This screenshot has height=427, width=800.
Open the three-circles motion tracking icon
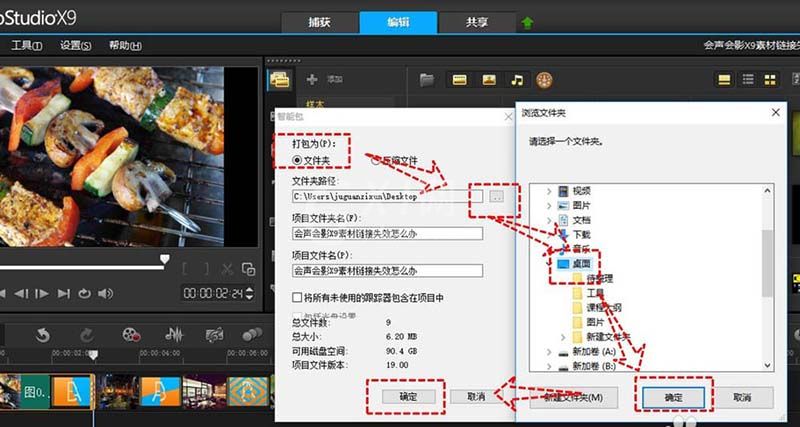pos(252,335)
